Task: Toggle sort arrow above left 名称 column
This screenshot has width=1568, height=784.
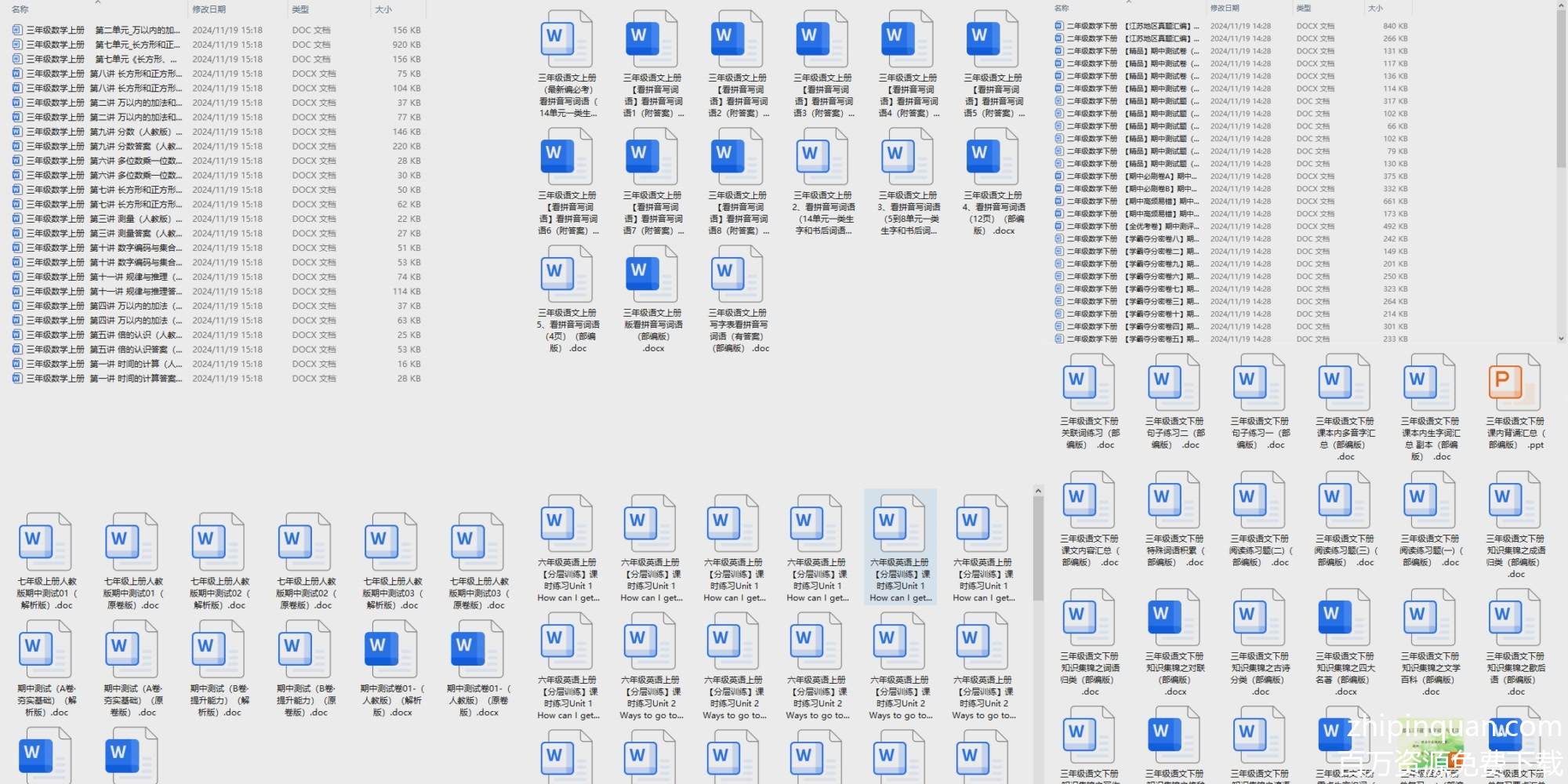Action: [98, 2]
